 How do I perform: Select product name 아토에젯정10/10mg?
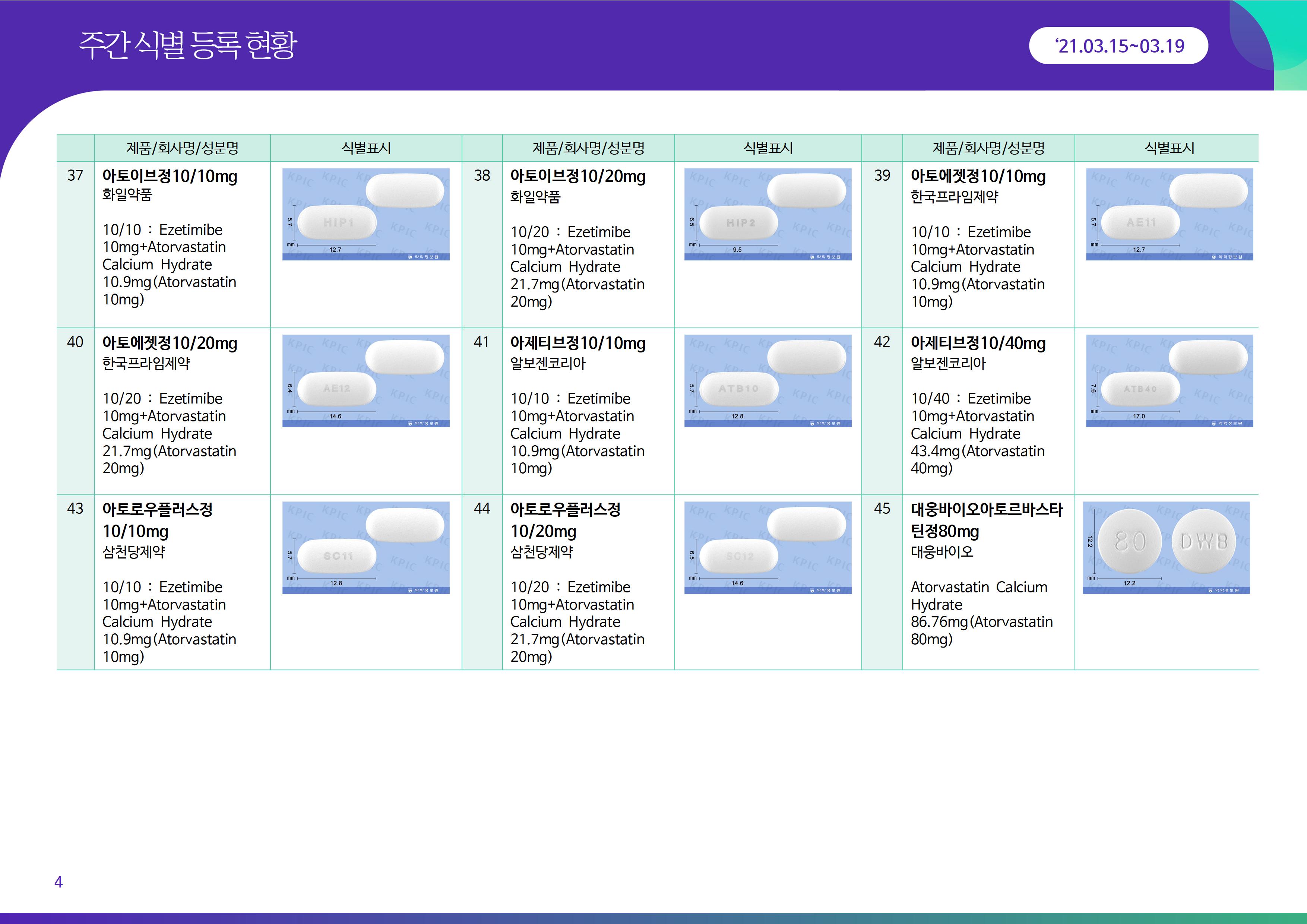977,177
